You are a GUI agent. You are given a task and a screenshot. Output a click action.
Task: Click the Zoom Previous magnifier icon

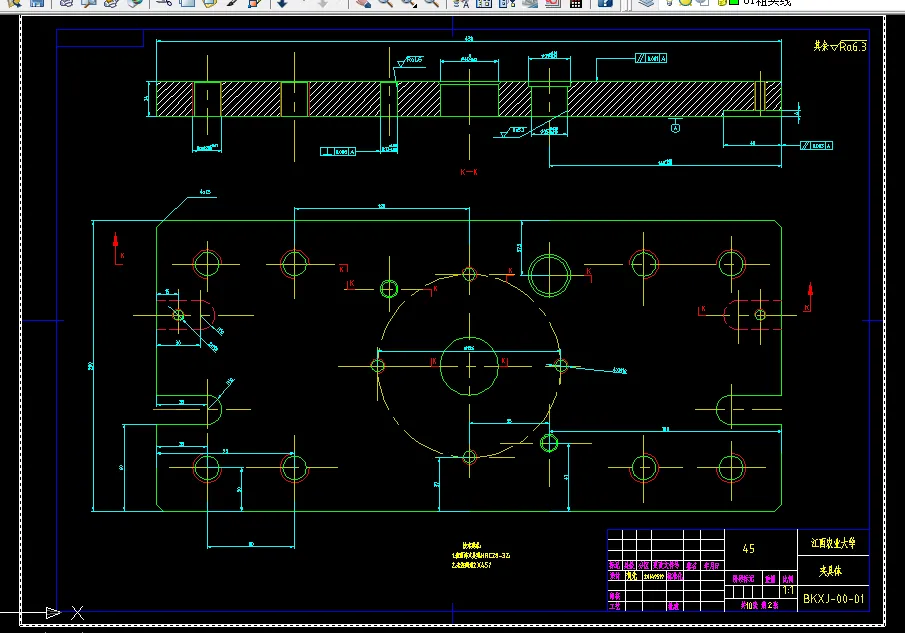(x=431, y=3)
